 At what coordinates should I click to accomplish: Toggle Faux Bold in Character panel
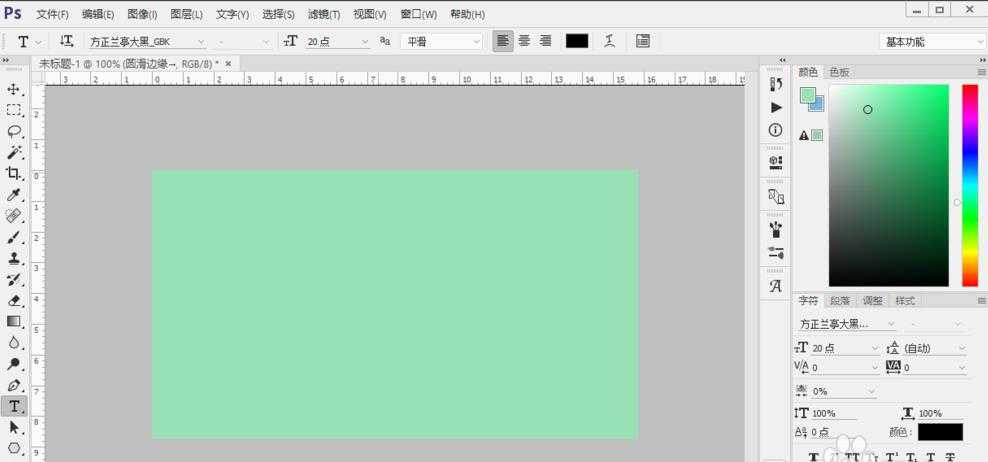coord(813,457)
